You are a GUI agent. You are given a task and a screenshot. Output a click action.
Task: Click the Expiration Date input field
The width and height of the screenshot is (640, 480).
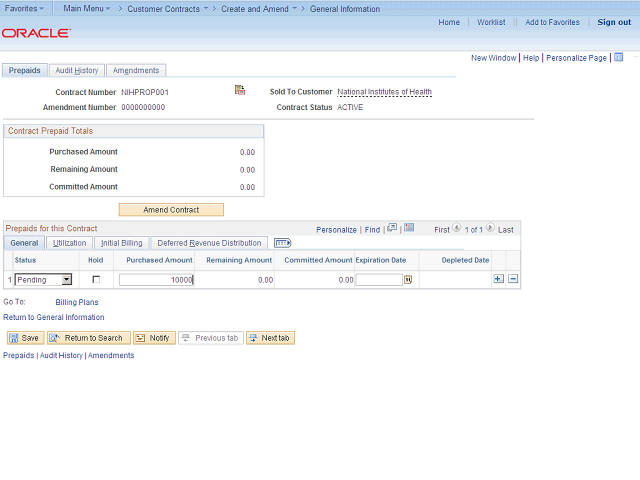pyautogui.click(x=379, y=280)
